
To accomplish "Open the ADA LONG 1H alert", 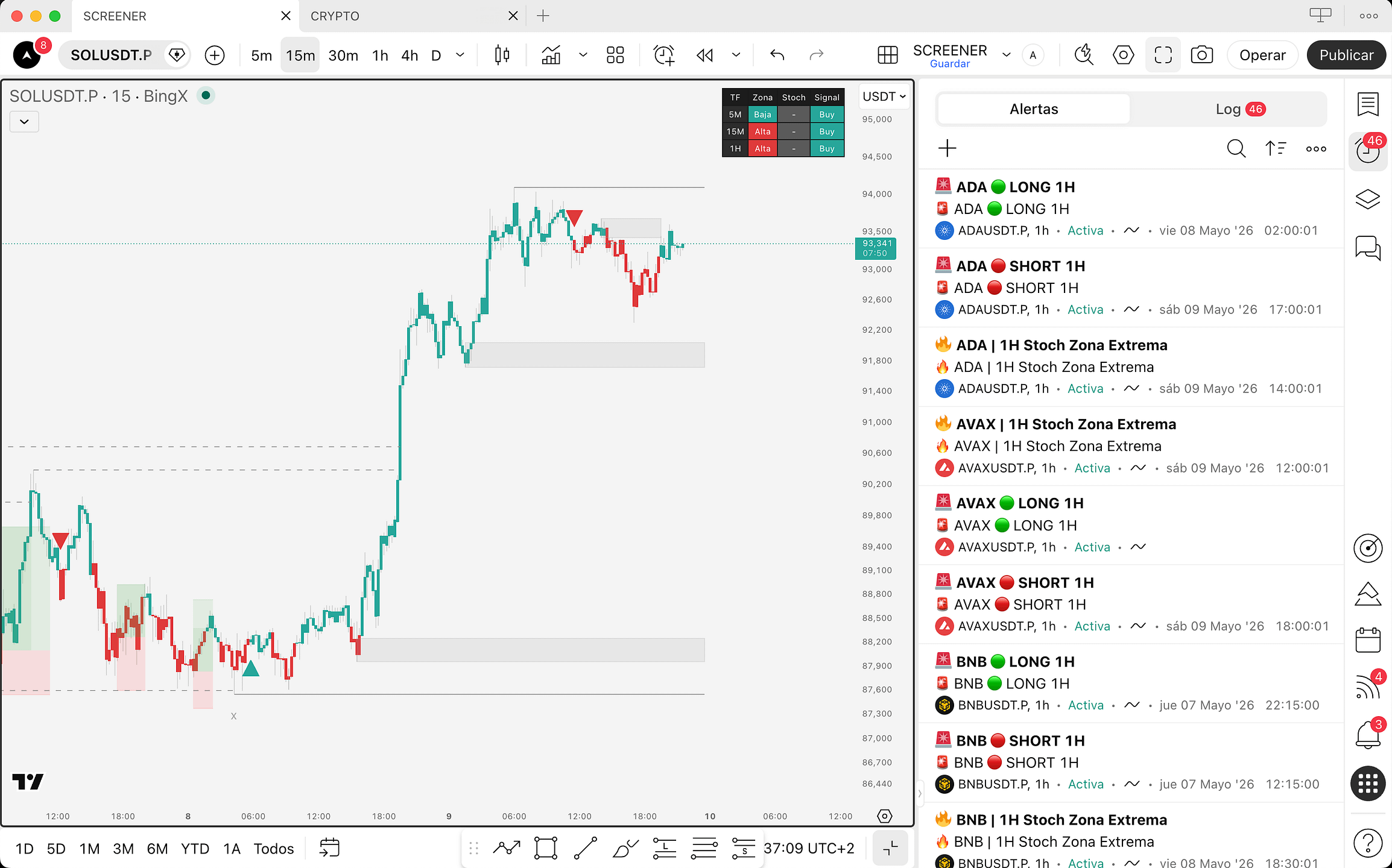I will pos(1131,209).
